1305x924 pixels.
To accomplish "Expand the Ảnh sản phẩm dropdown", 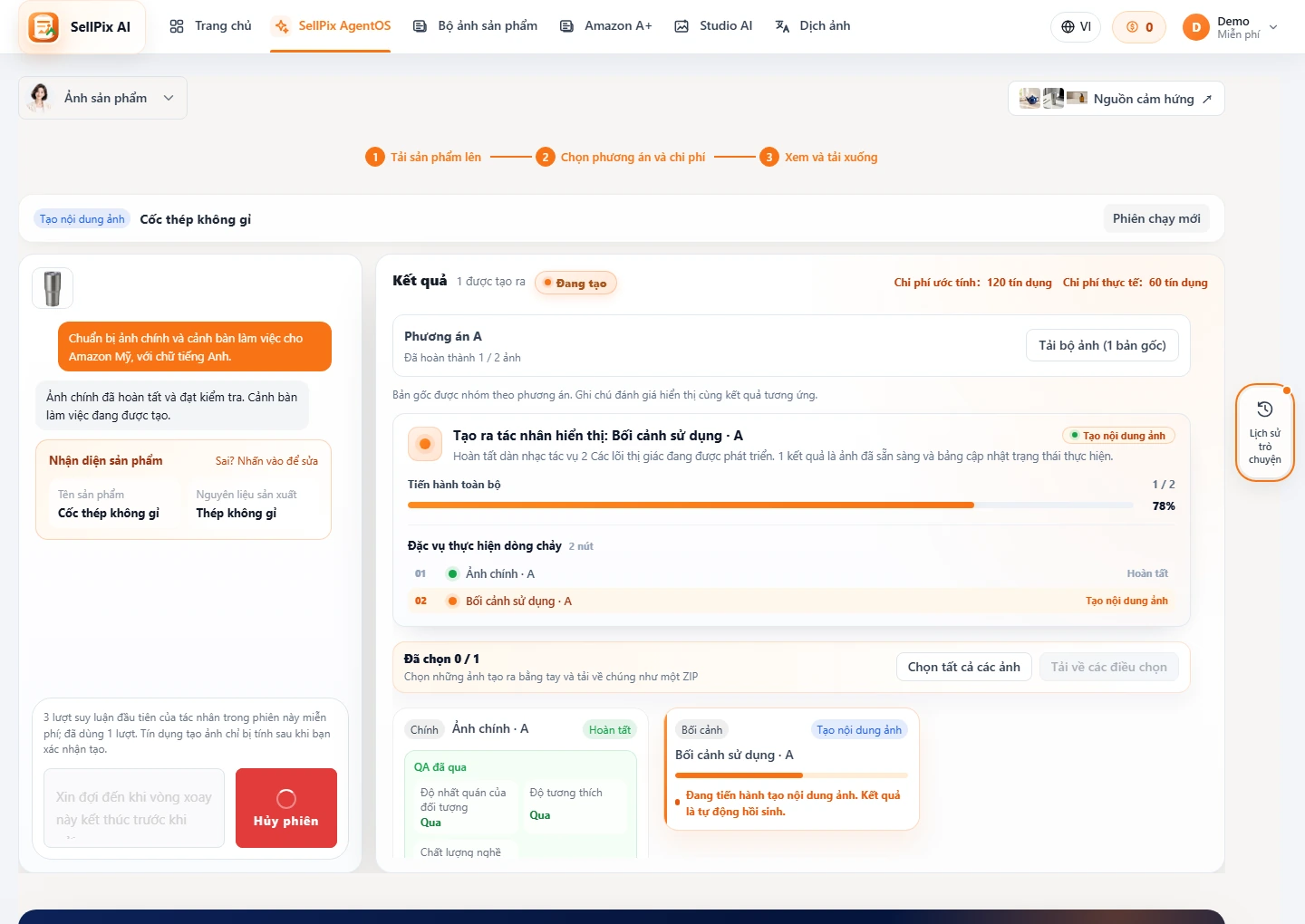I will coord(102,98).
